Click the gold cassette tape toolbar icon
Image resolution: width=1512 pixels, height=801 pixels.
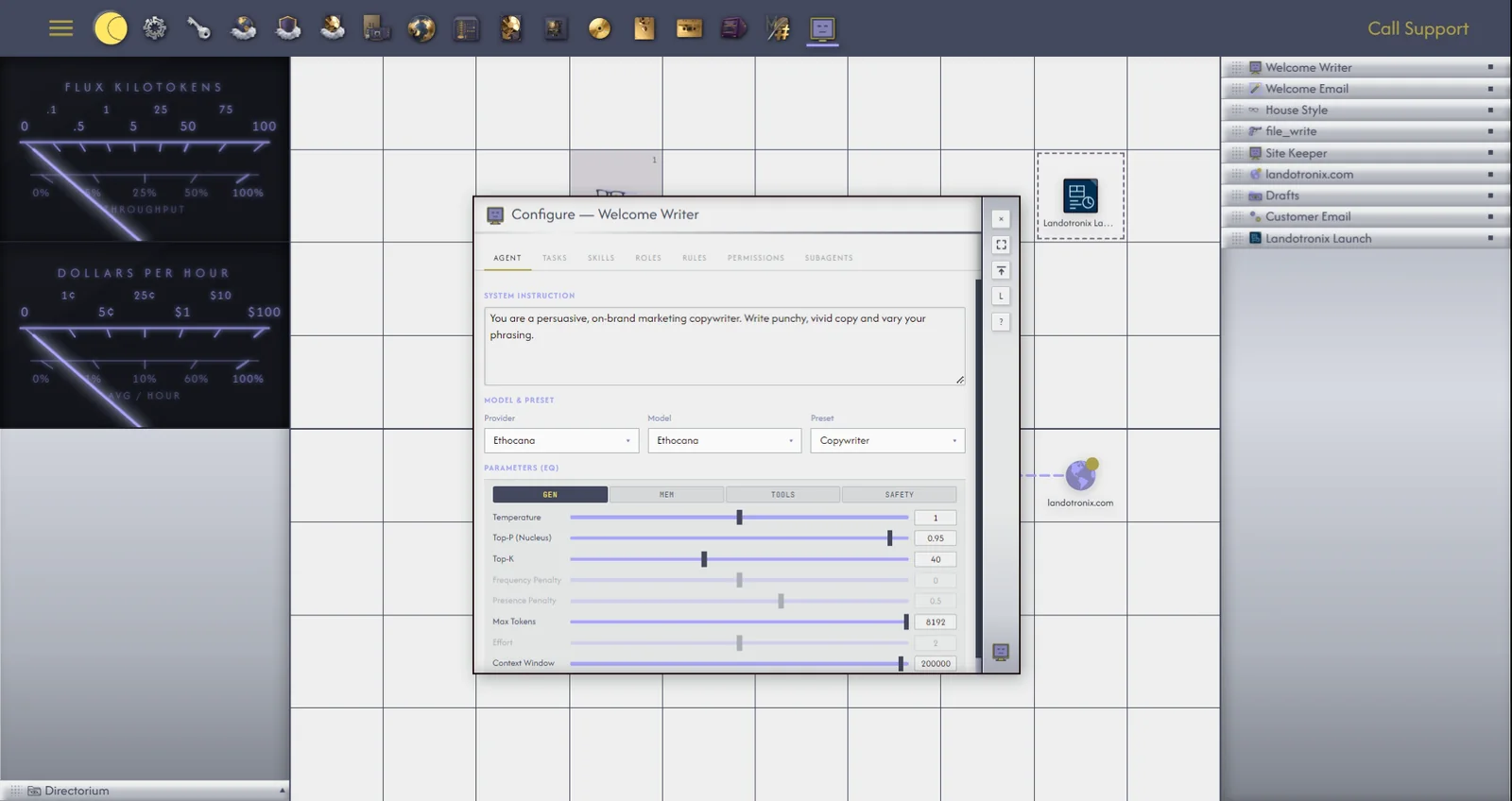coord(689,29)
